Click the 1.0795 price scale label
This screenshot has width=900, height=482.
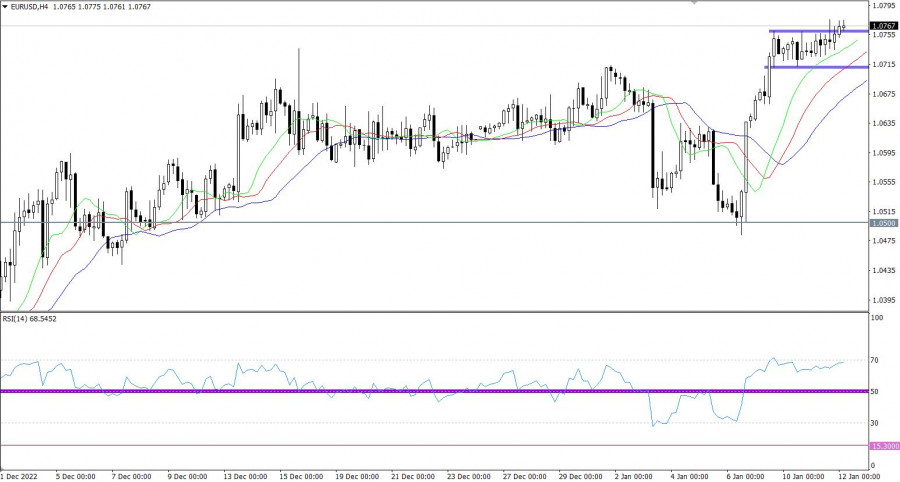click(883, 6)
